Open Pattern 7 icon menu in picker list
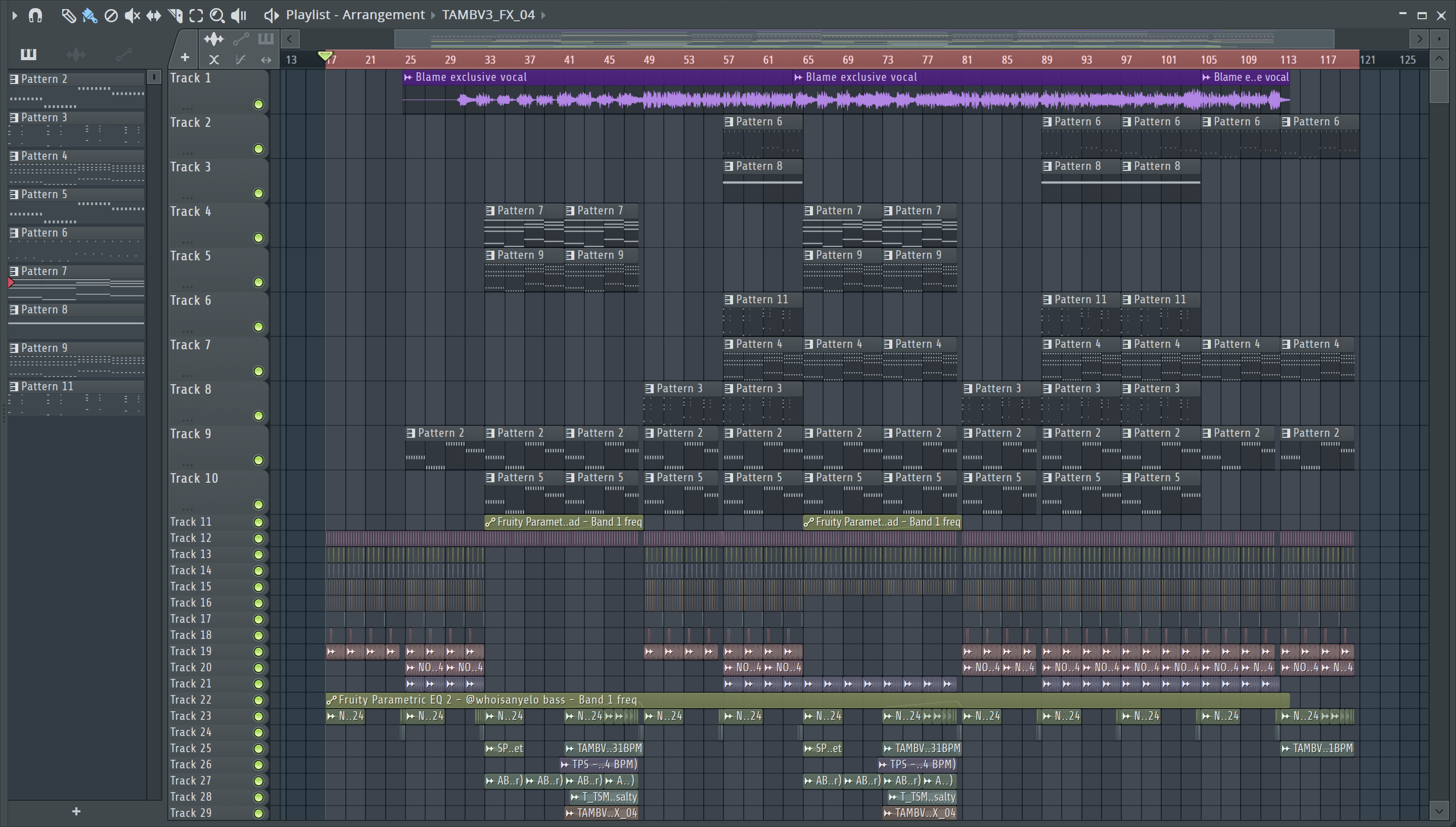Screen dimensions: 1456x827 point(14,271)
